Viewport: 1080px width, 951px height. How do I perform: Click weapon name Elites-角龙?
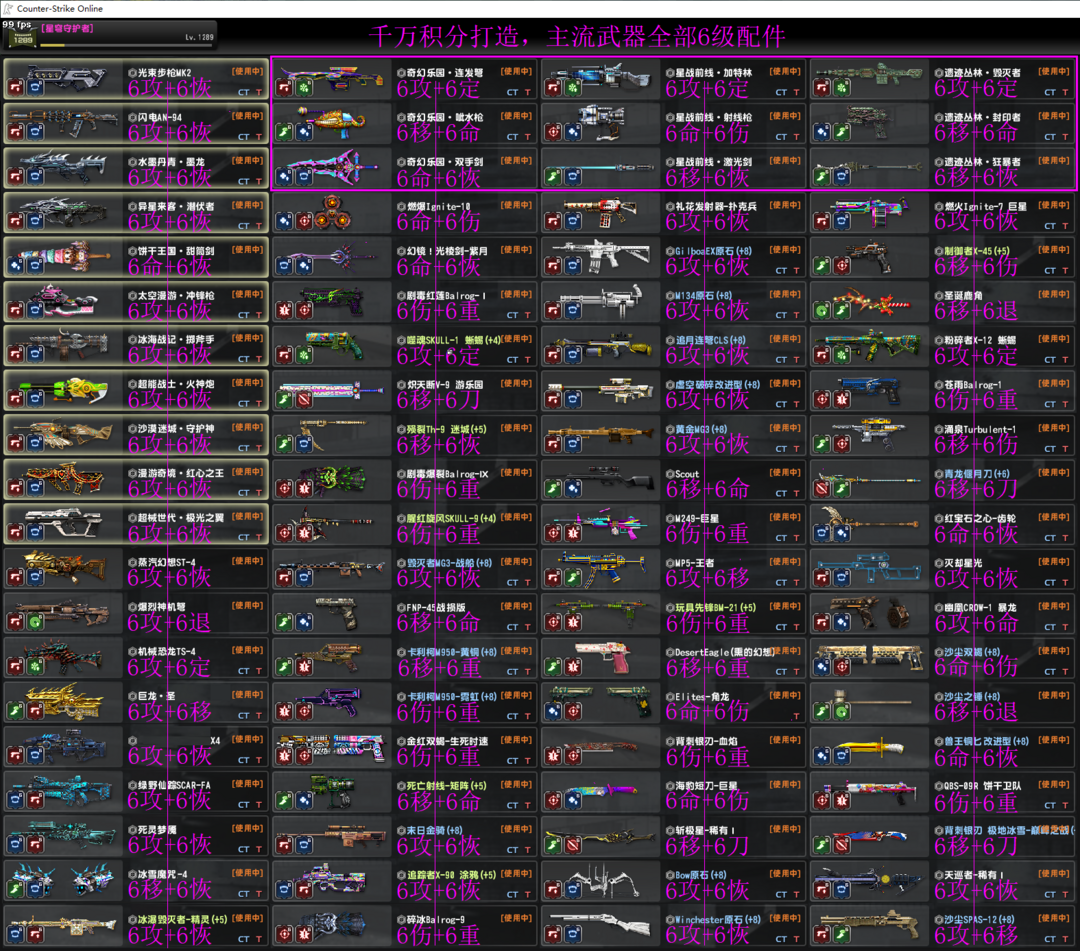pos(701,696)
